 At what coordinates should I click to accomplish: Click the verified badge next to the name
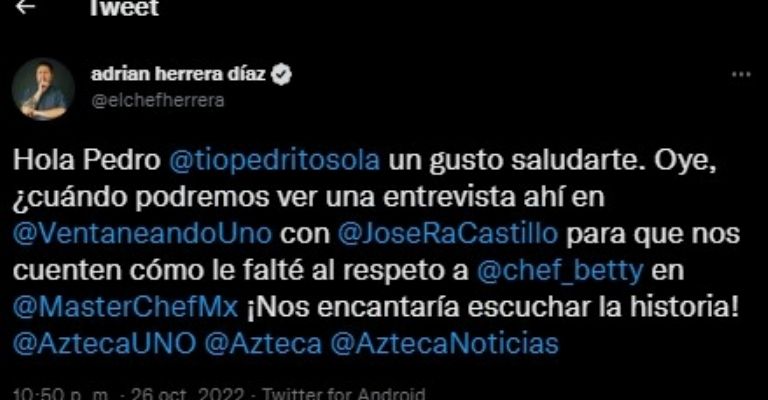coord(282,75)
